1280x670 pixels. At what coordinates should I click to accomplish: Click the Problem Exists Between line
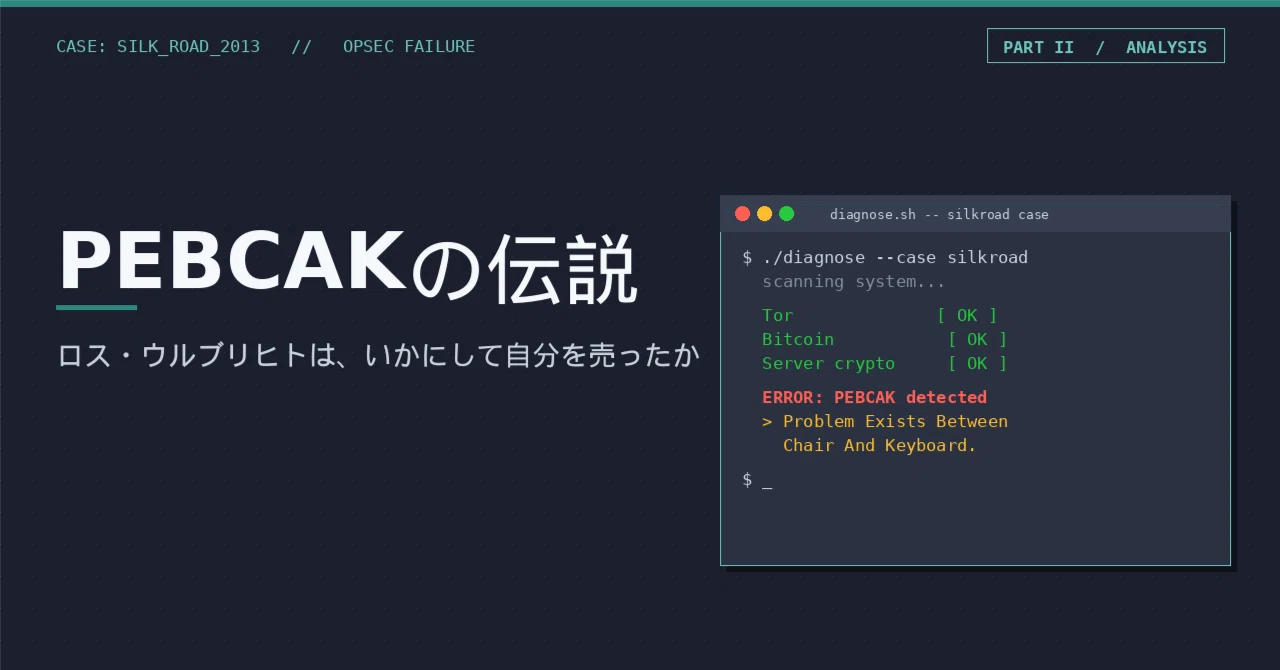click(x=885, y=421)
